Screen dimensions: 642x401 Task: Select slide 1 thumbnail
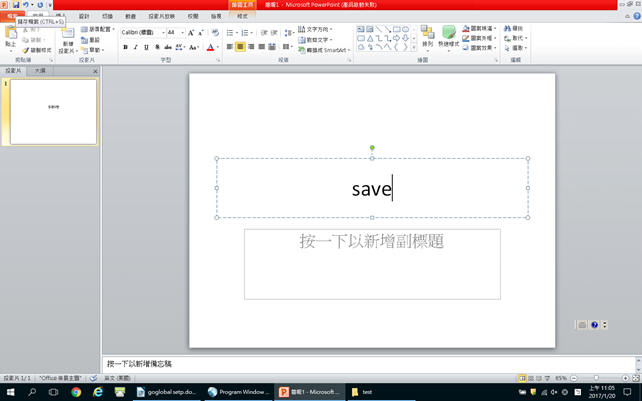53,111
